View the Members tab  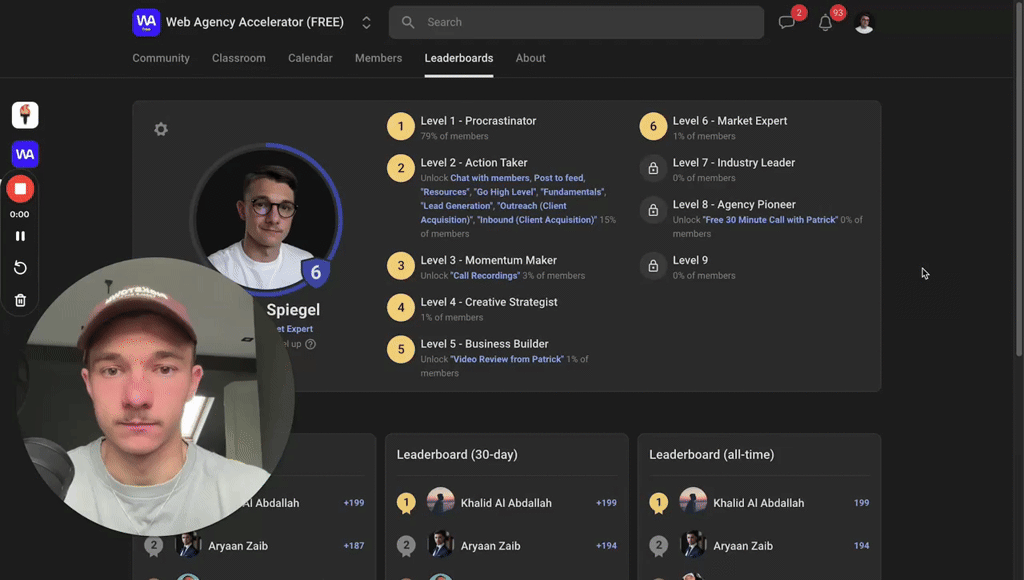point(378,58)
